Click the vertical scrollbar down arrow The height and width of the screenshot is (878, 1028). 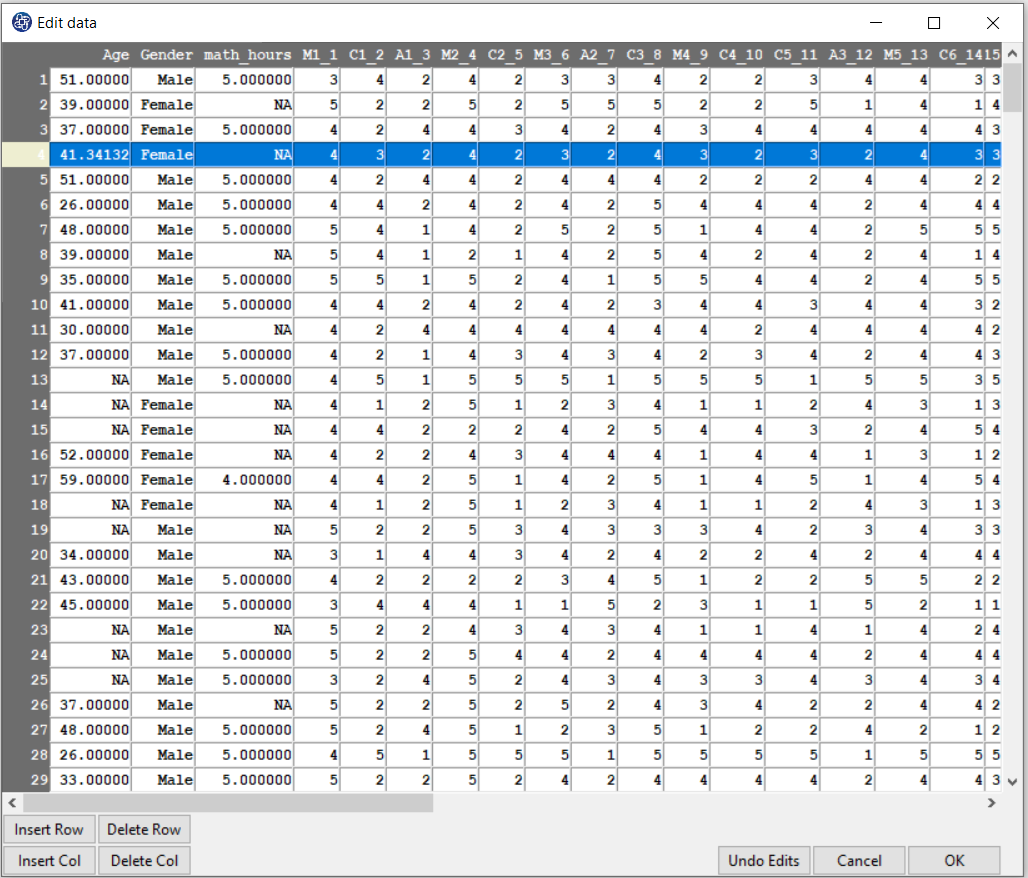[x=1013, y=782]
